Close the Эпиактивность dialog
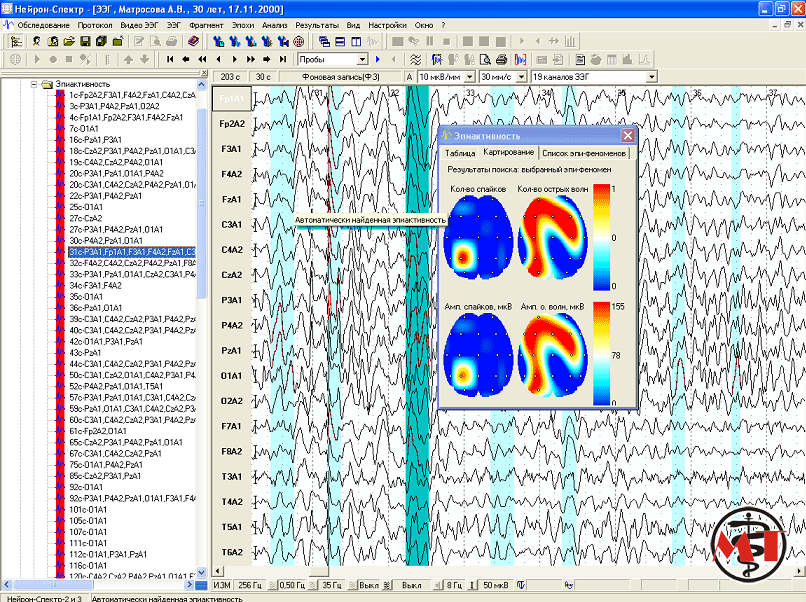The image size is (806, 602). (628, 136)
